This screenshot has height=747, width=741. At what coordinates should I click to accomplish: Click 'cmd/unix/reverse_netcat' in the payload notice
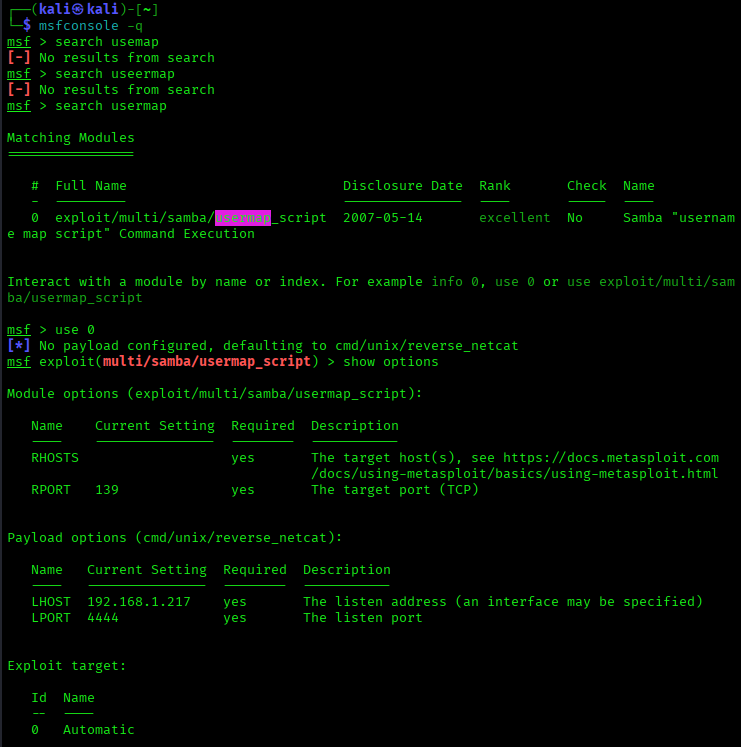426,345
